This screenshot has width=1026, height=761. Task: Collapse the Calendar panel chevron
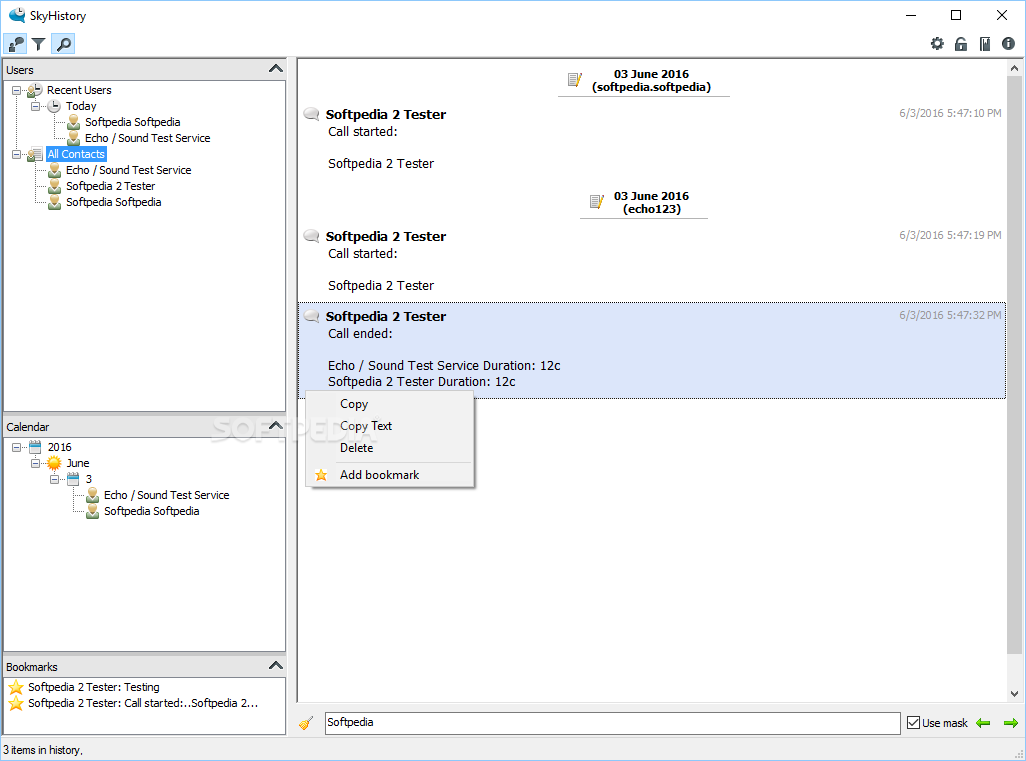[276, 425]
